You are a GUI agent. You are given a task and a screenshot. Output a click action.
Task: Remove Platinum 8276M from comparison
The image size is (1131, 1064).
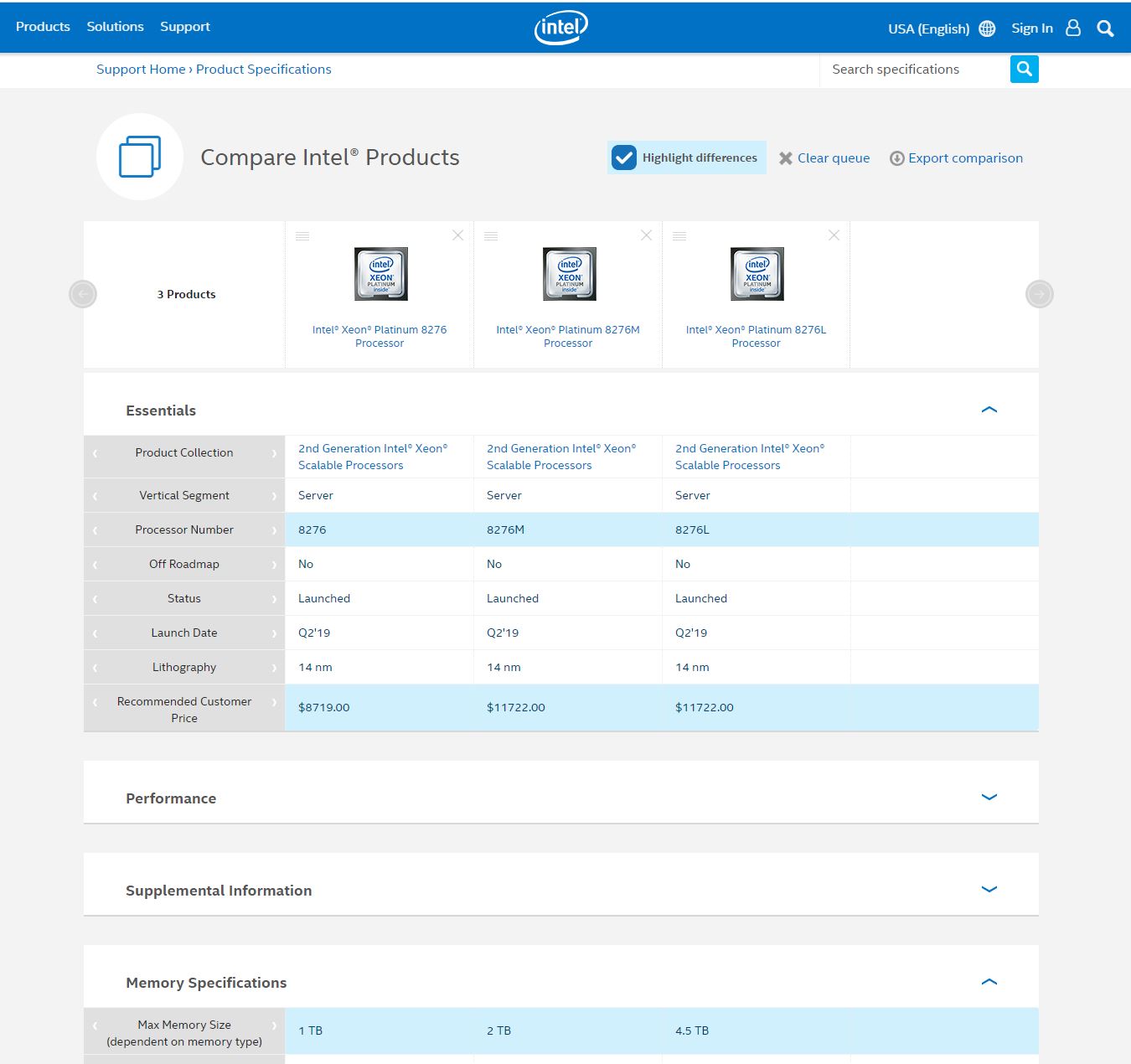(646, 235)
